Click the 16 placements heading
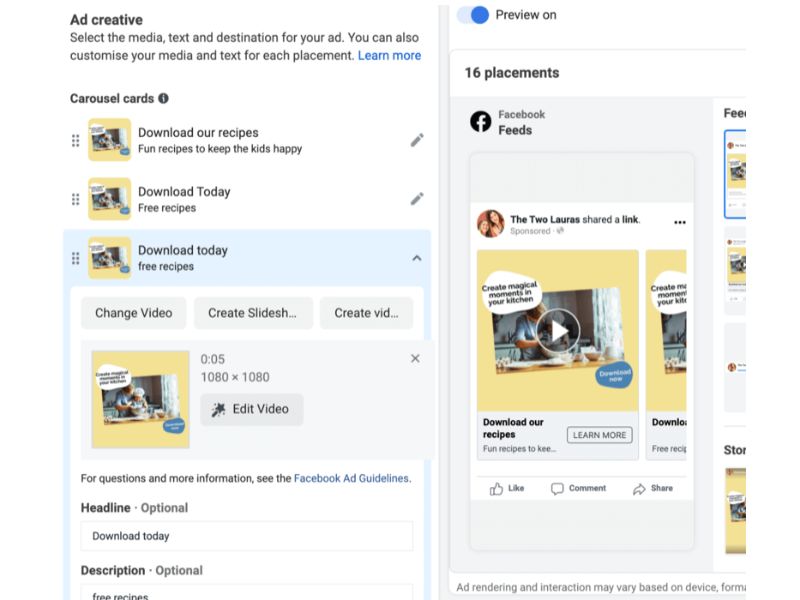 (512, 73)
